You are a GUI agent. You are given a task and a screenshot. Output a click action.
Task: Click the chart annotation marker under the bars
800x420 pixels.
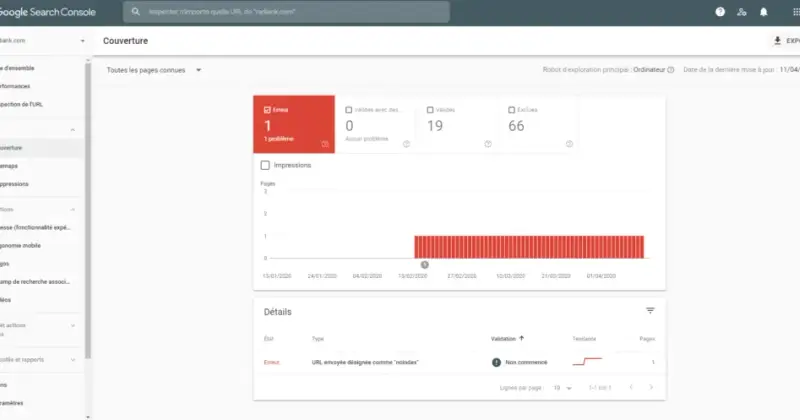(424, 264)
